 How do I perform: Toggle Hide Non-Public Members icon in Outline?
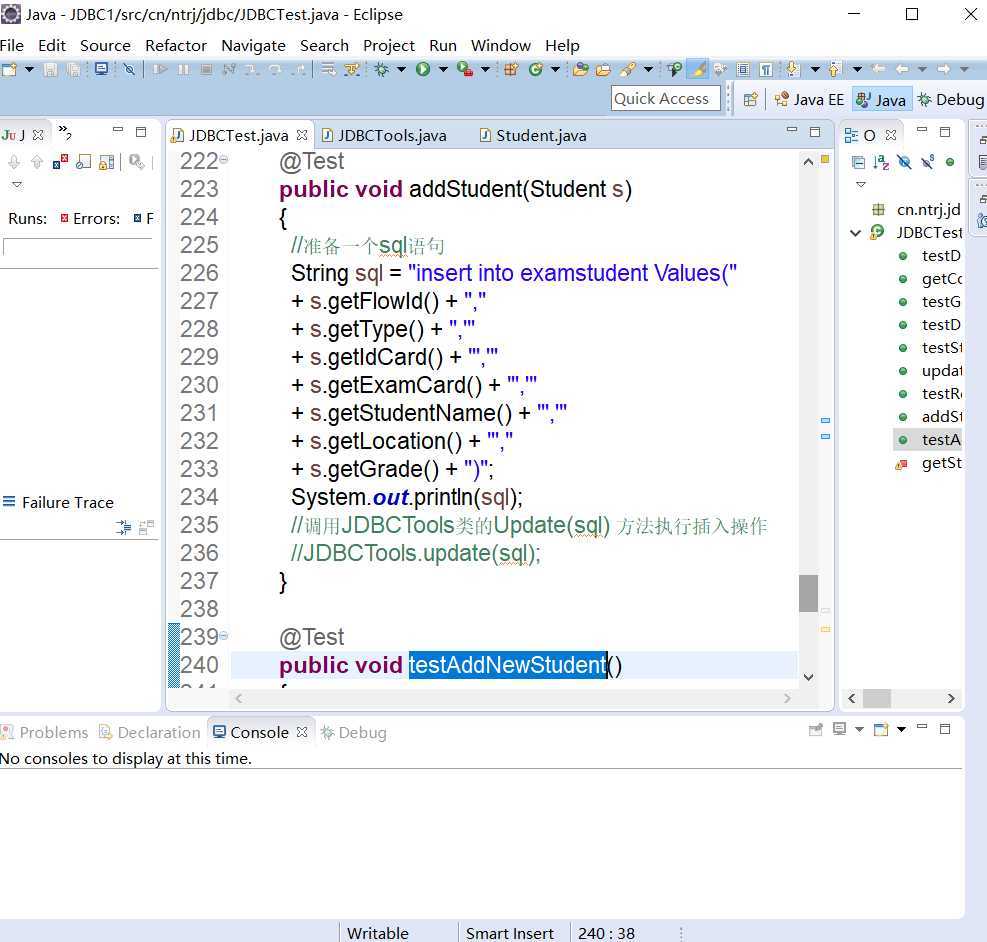click(x=950, y=162)
